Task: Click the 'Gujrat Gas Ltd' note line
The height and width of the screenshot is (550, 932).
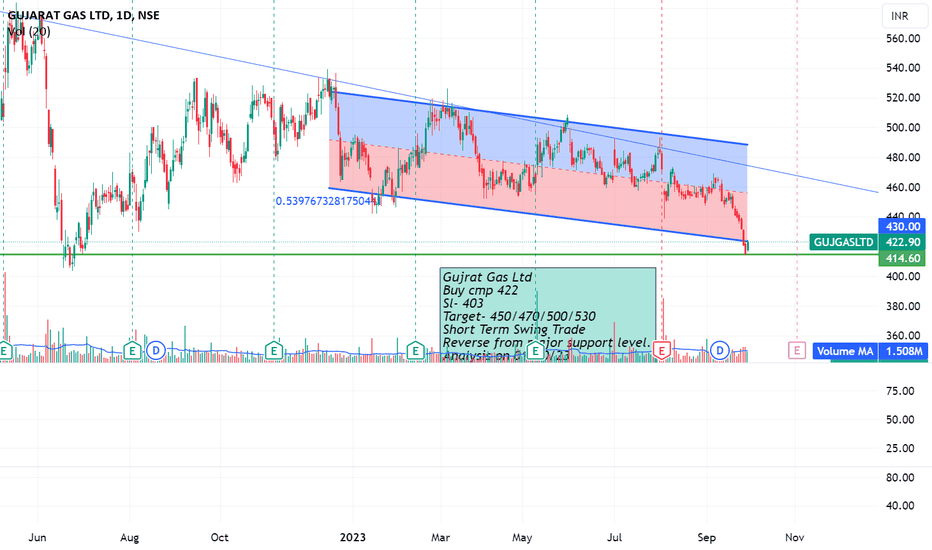Action: pos(487,277)
